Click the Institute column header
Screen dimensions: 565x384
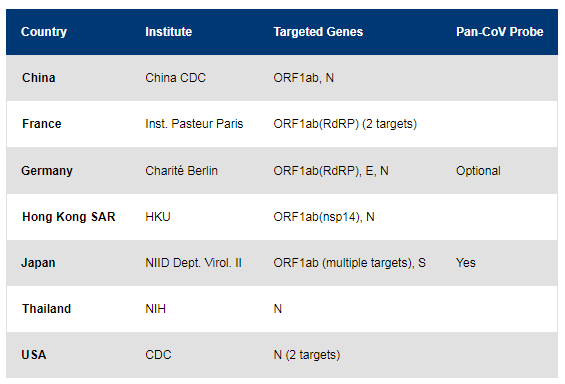(168, 32)
